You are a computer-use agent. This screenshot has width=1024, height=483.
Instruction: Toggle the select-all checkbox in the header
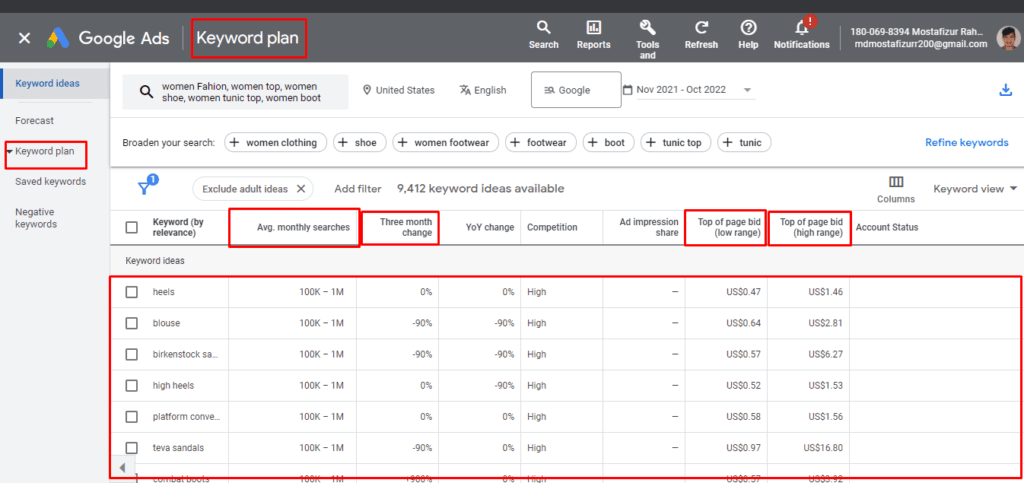131,227
